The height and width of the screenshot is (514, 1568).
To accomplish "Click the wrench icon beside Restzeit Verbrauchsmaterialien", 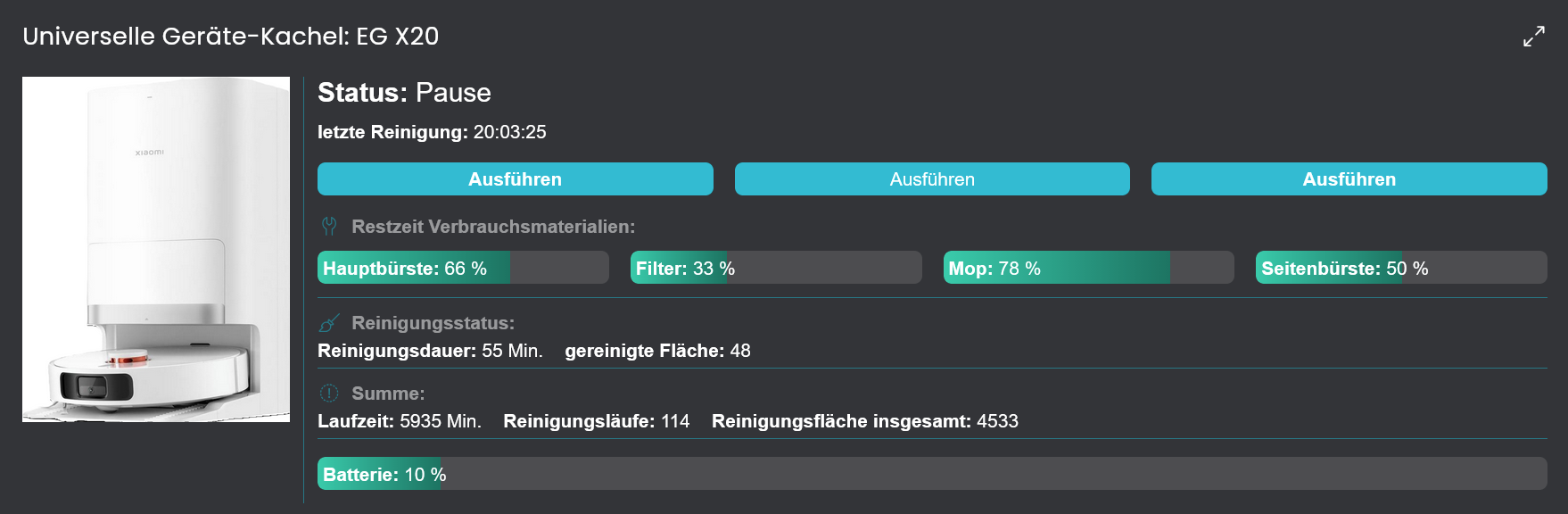I will (329, 227).
